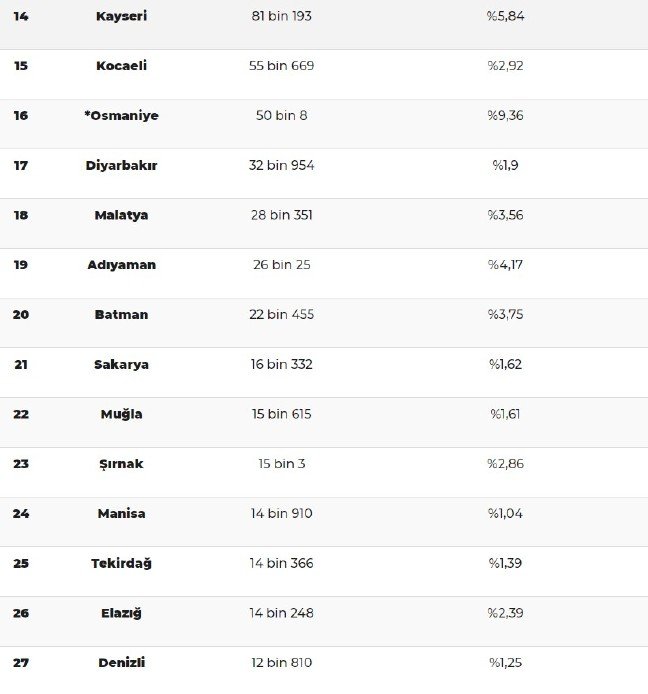Image resolution: width=648 pixels, height=694 pixels.
Task: Click the percentage %9,36
Action: 505,116
